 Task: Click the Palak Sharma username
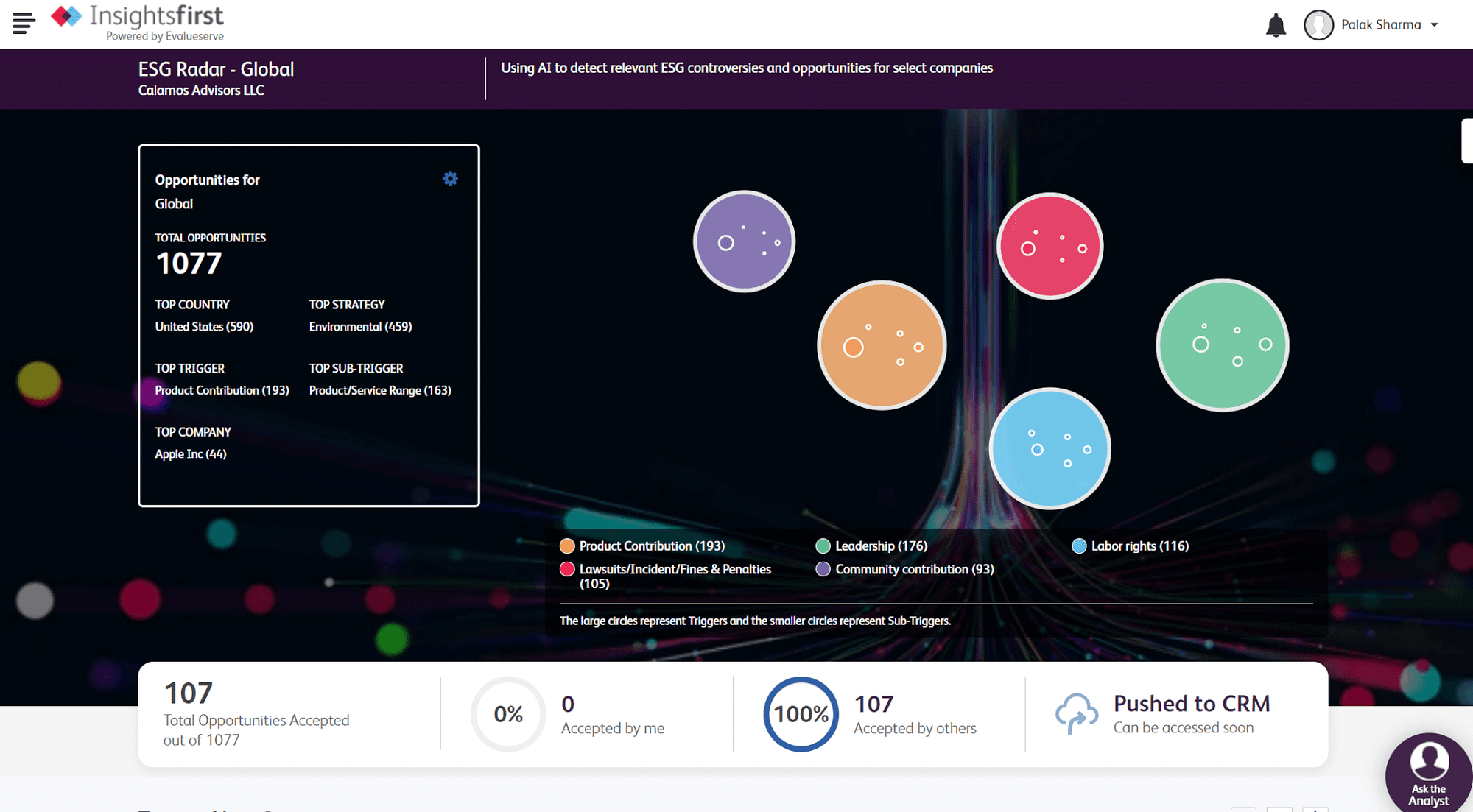1381,25
